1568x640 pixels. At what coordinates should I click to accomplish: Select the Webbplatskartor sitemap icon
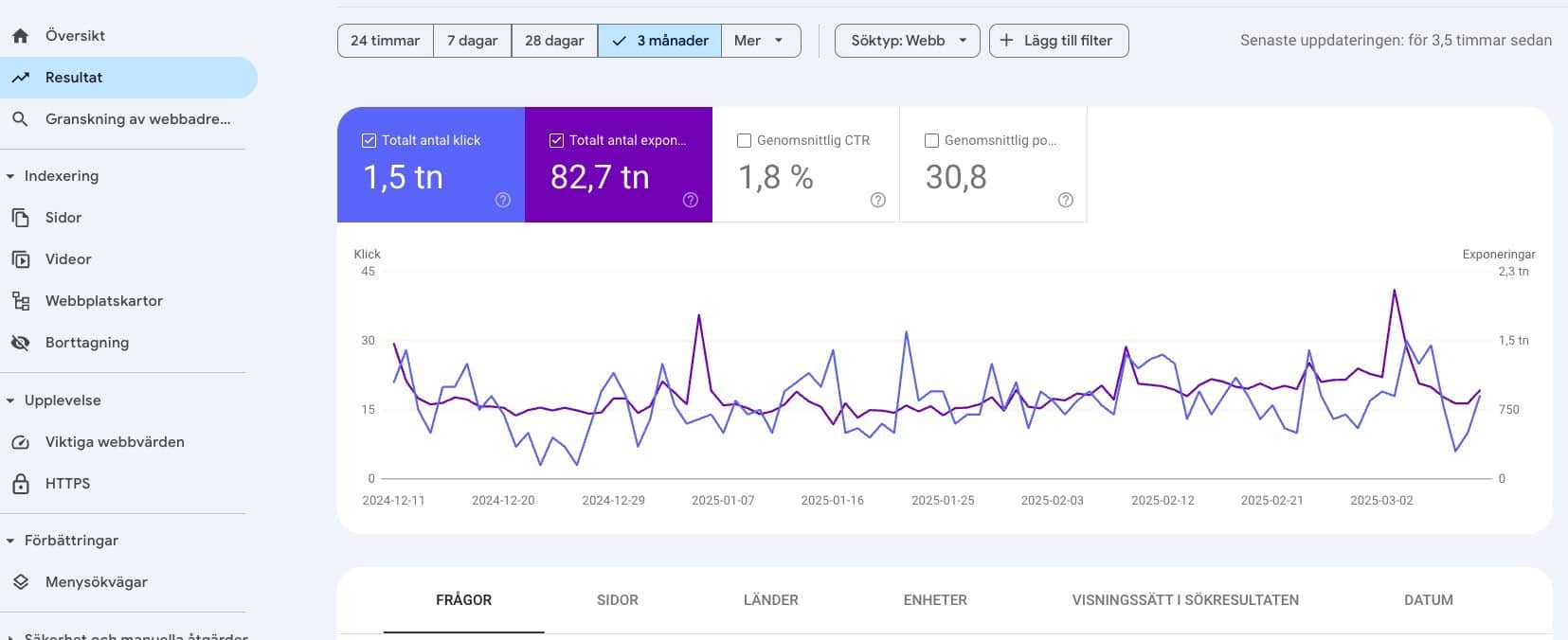20,301
